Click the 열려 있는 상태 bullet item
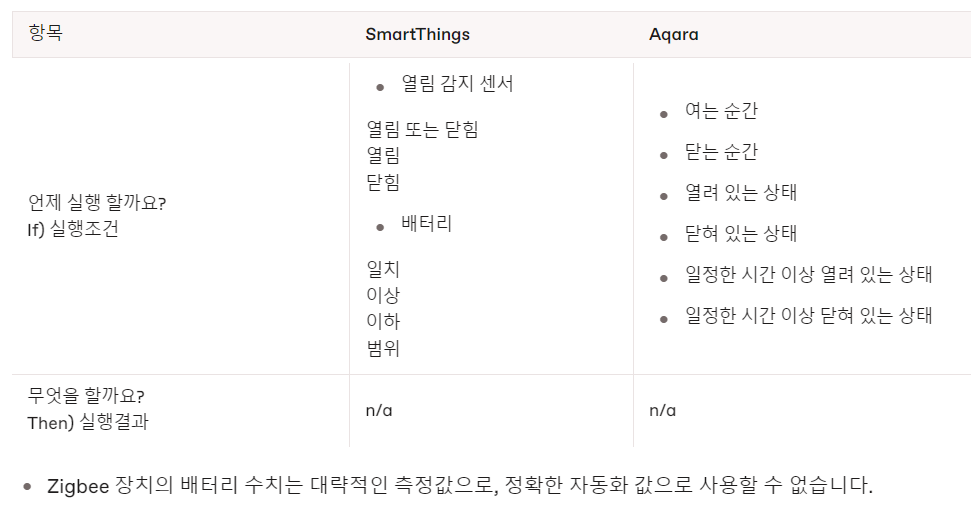 pyautogui.click(x=741, y=193)
